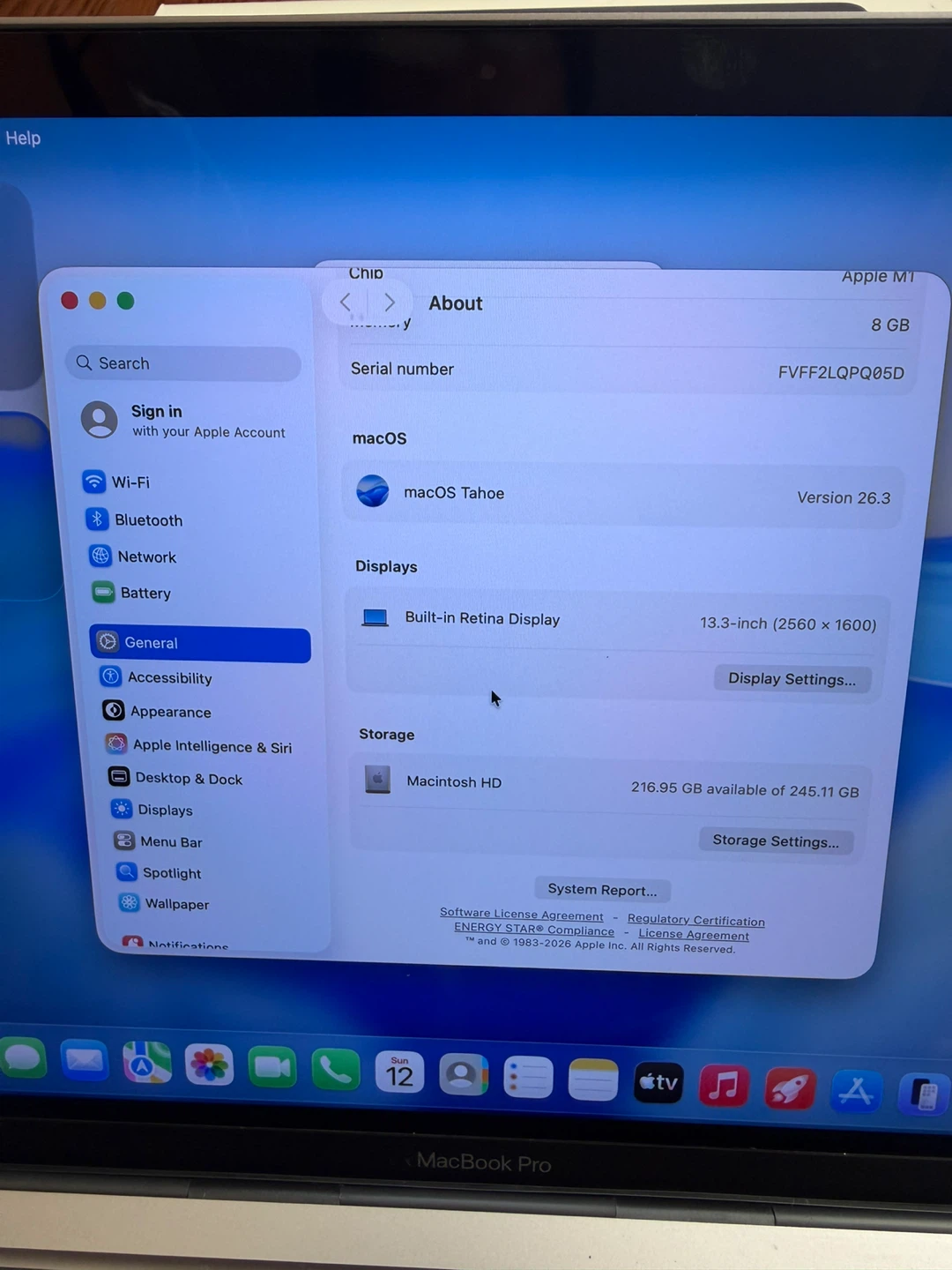The height and width of the screenshot is (1270, 952).
Task: Open FaceTime from the Dock
Action: click(272, 1068)
